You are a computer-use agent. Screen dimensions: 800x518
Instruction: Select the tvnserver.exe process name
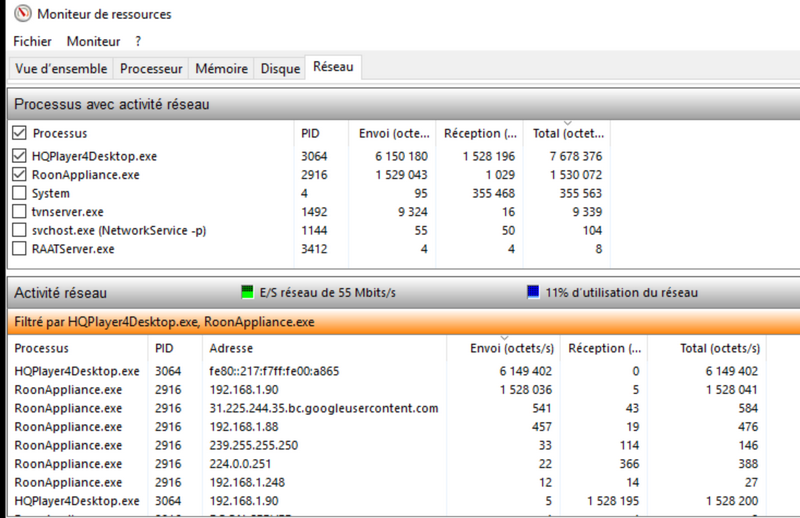[67, 212]
